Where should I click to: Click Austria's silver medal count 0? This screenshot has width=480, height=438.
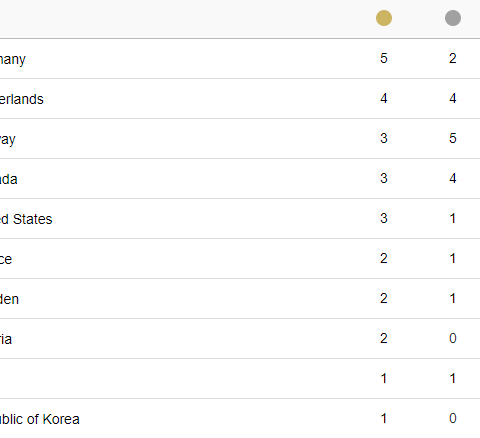click(452, 338)
